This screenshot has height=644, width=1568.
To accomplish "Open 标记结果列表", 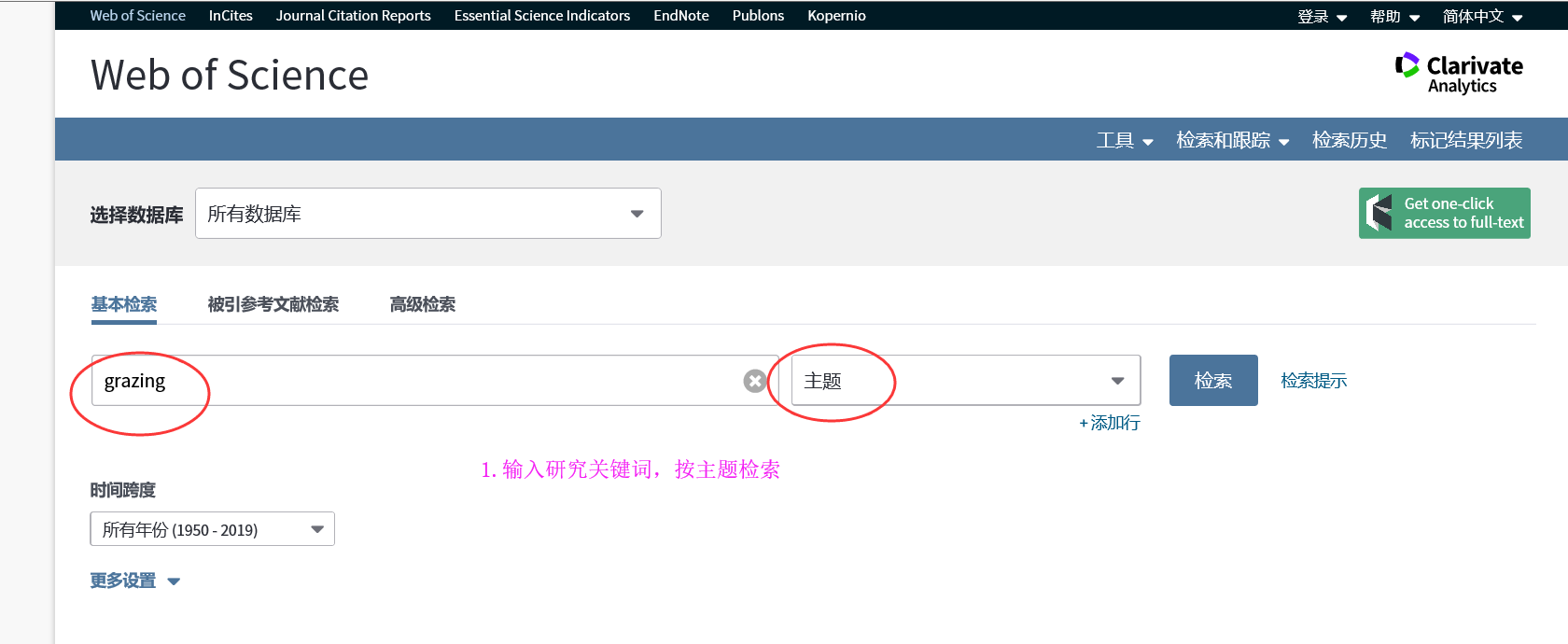I will coord(1466,140).
